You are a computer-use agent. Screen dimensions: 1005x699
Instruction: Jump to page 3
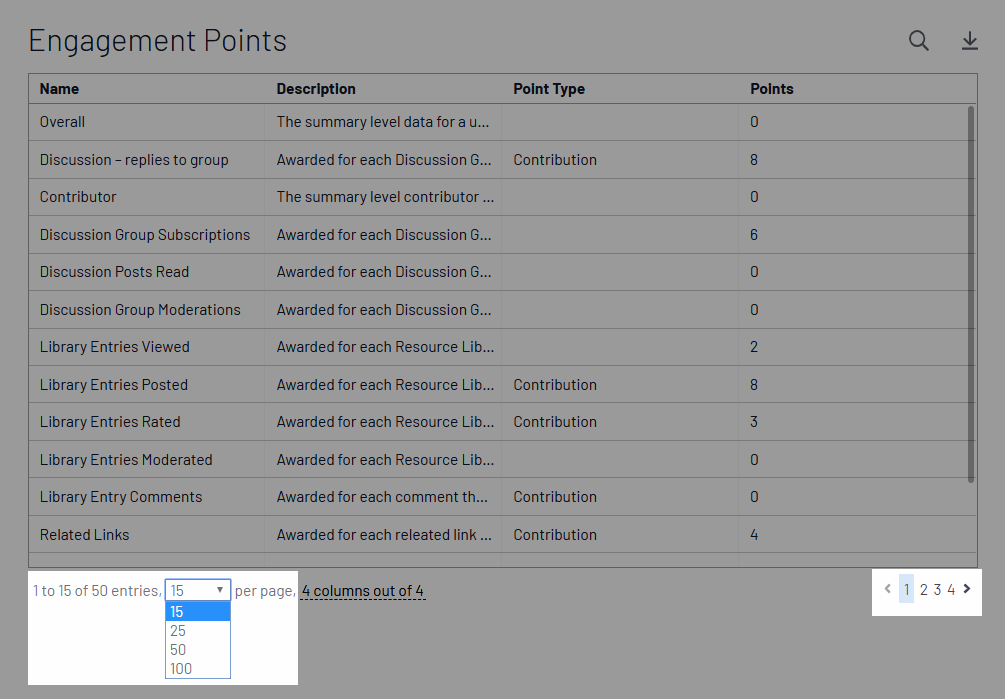pos(937,589)
